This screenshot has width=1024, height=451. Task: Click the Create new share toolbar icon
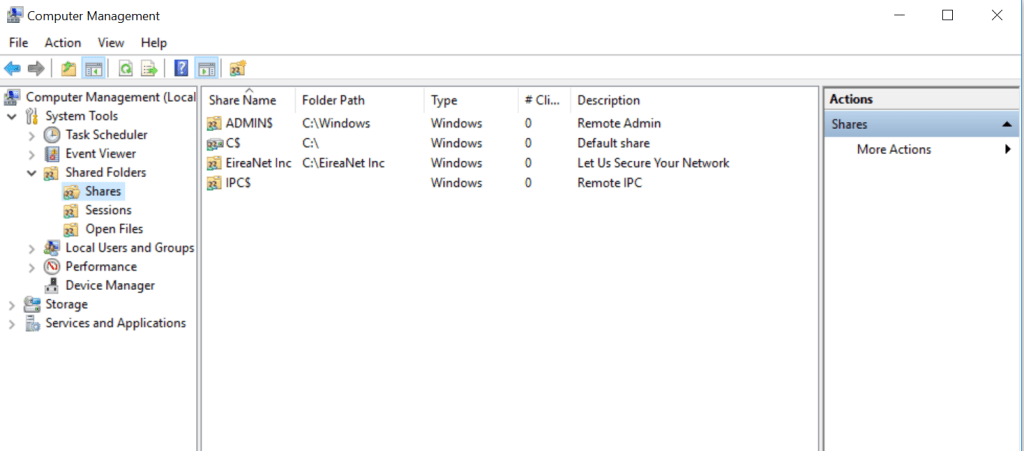pos(237,68)
